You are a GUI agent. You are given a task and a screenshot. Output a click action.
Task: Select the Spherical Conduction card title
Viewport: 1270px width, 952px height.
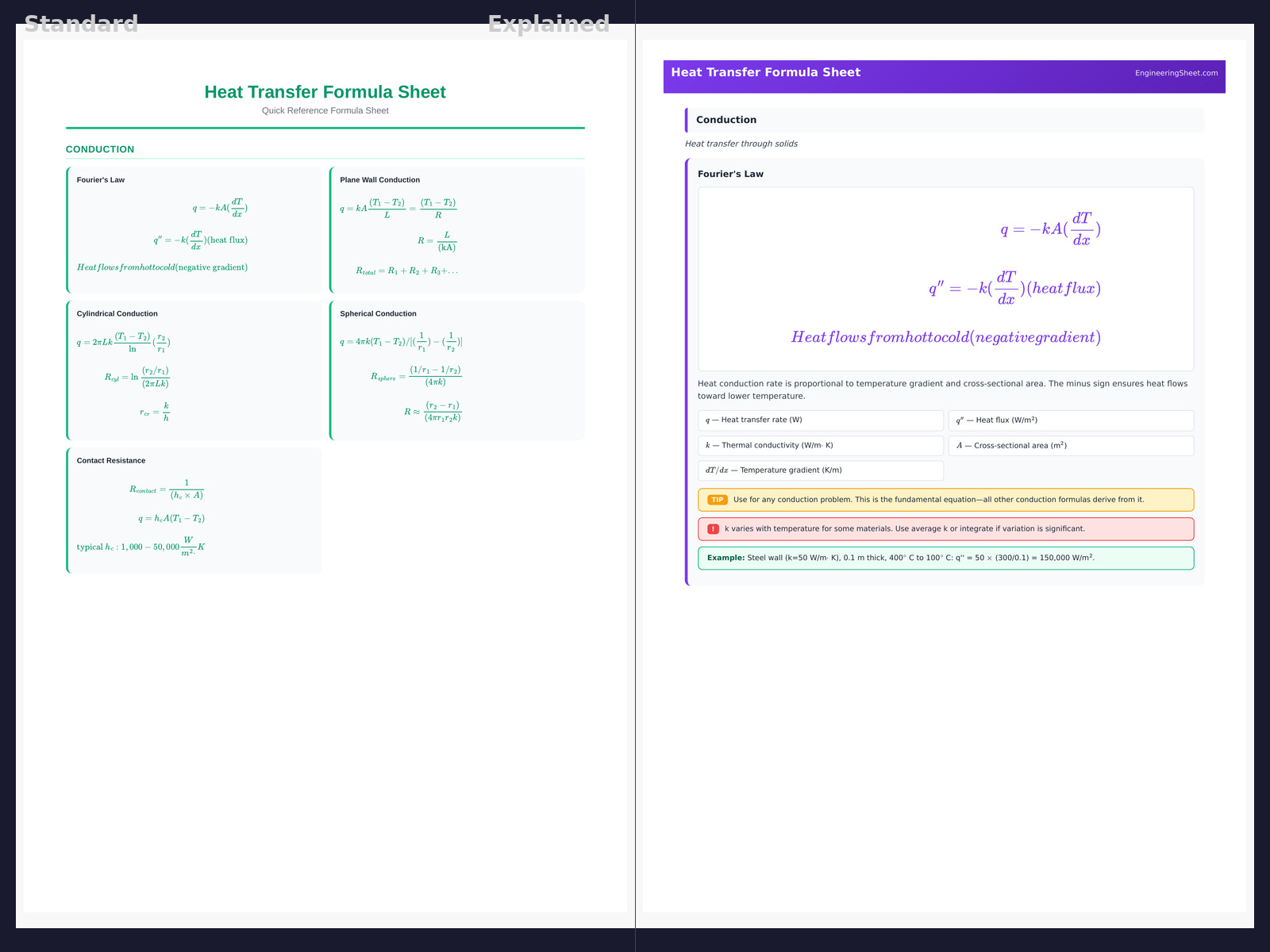click(x=378, y=314)
